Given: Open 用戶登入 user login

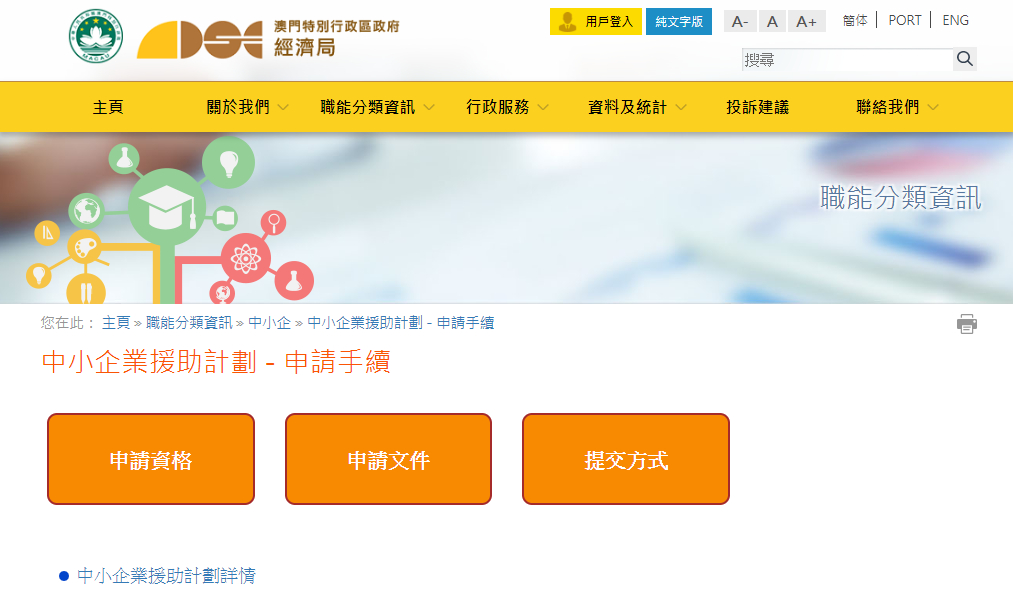Looking at the screenshot, I should click(x=596, y=21).
